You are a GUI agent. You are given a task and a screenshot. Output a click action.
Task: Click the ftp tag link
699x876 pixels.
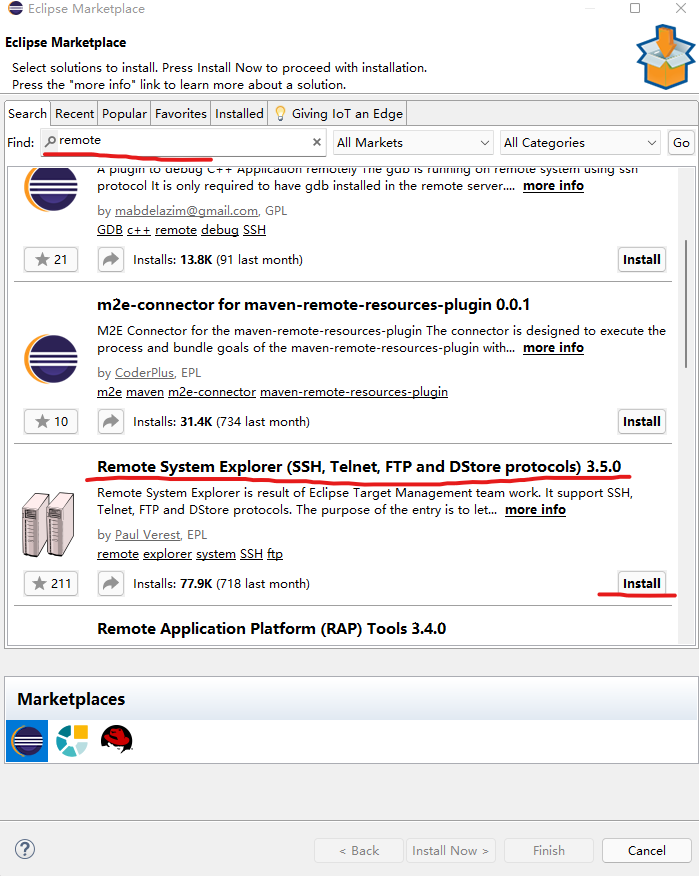tap(275, 554)
